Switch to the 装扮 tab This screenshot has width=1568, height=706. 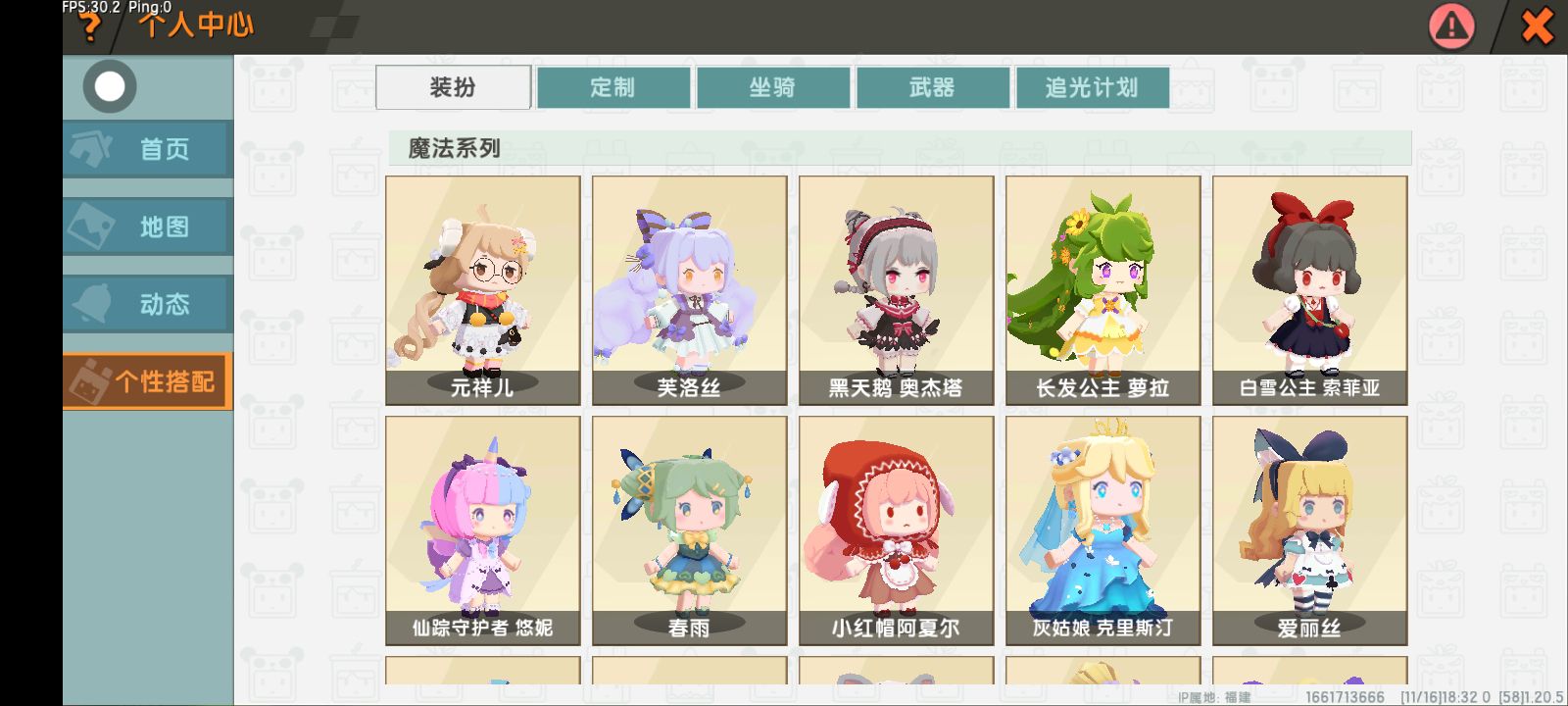(x=453, y=87)
